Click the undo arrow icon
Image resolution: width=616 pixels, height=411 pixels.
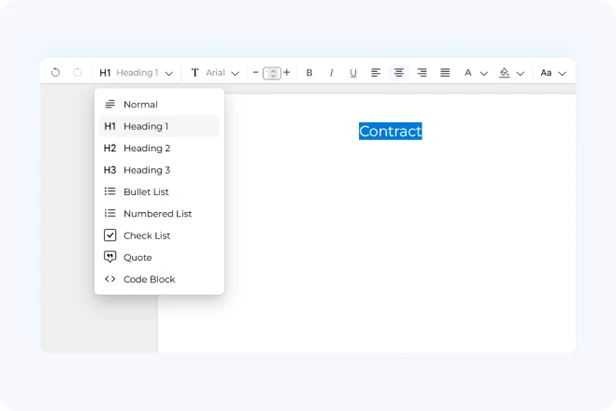point(55,73)
